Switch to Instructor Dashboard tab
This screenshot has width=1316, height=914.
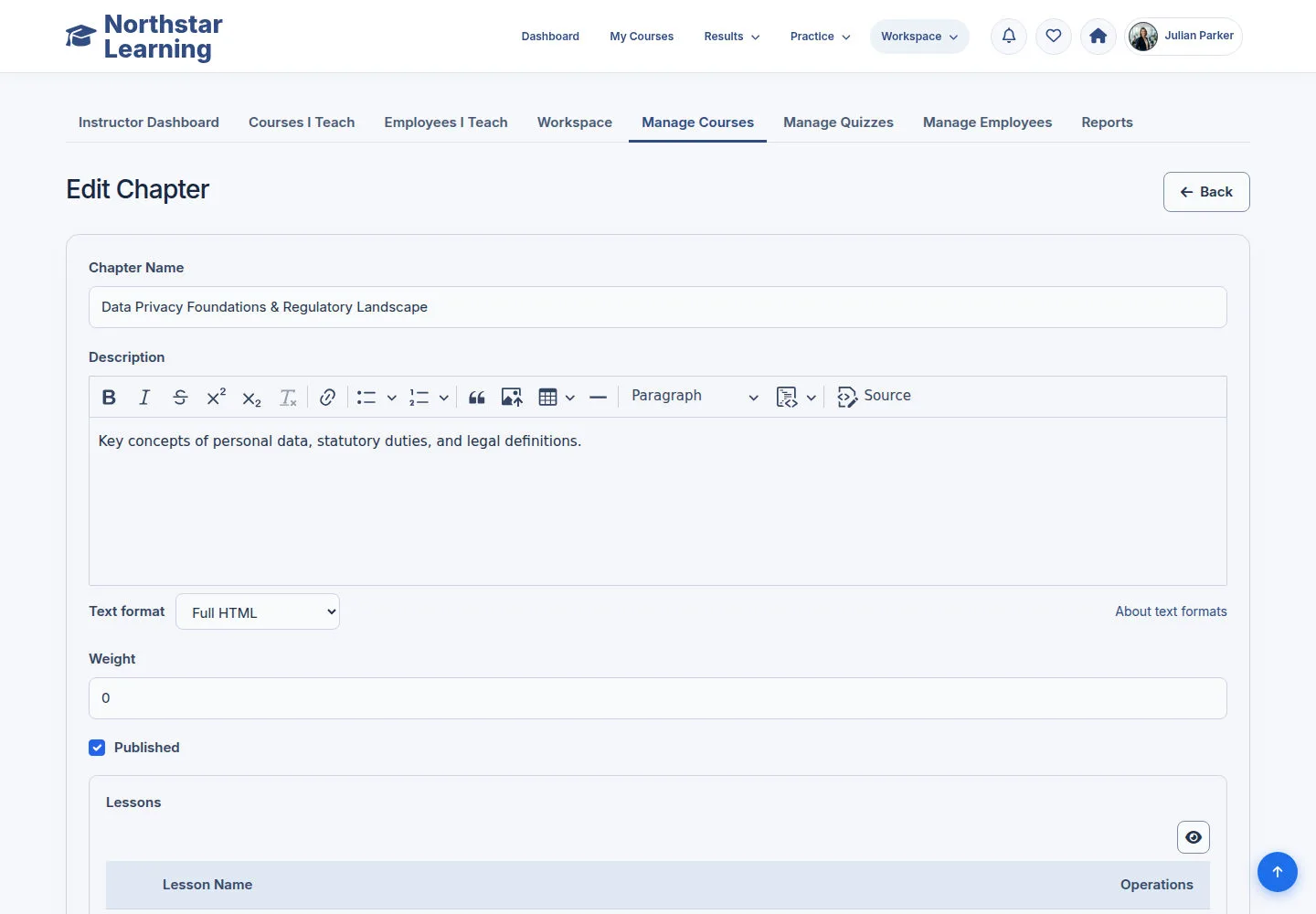click(x=149, y=122)
